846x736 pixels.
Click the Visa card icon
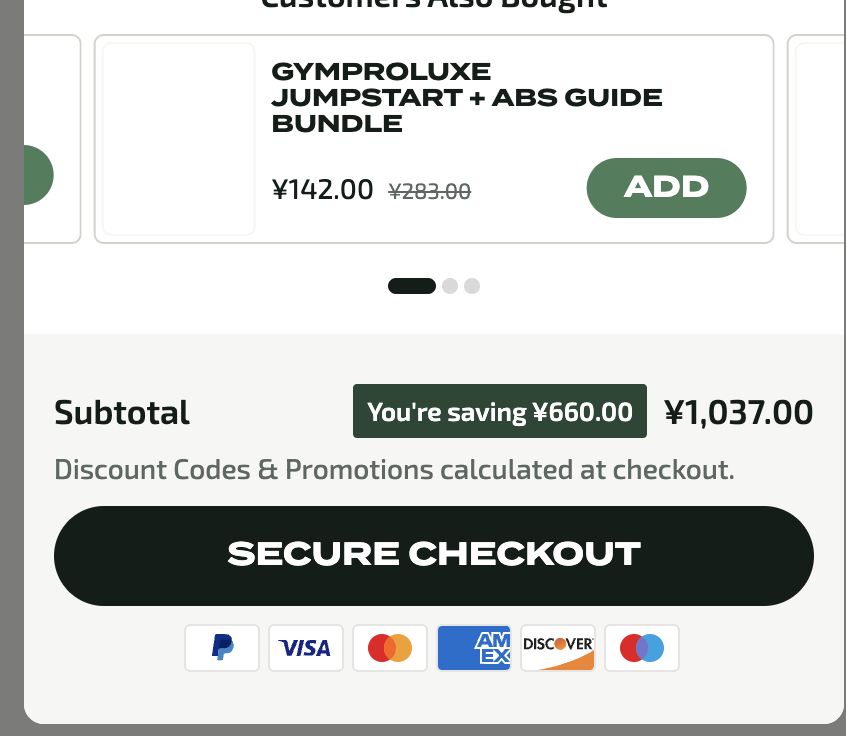pos(306,648)
